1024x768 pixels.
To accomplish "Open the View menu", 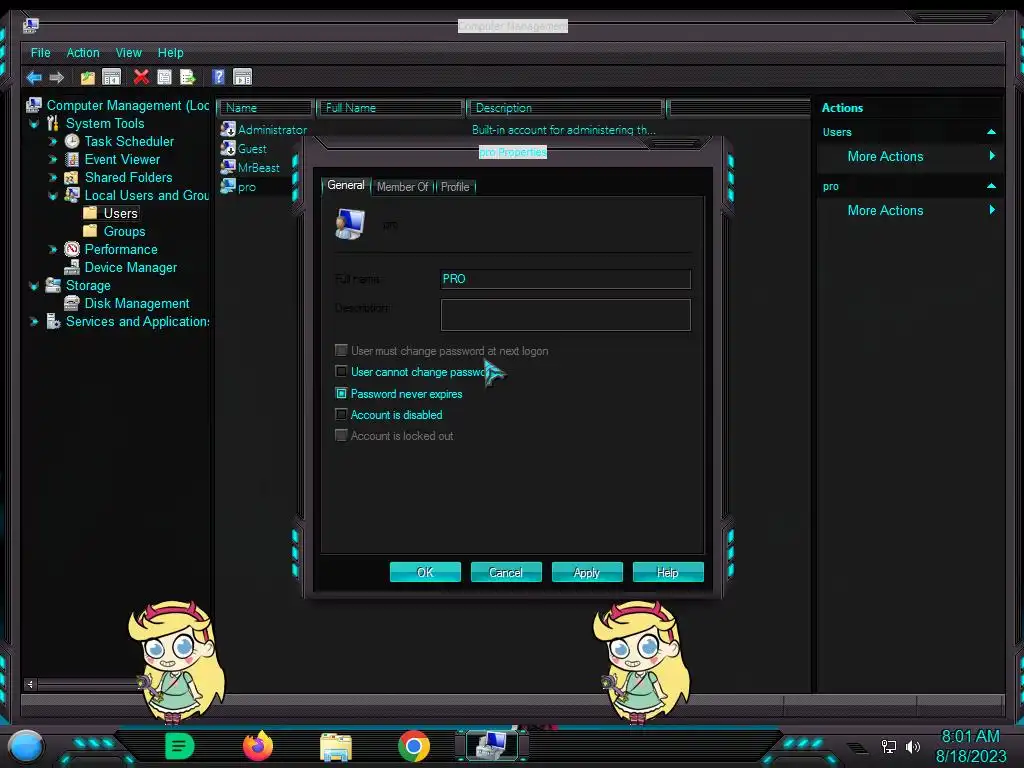I will pyautogui.click(x=129, y=53).
